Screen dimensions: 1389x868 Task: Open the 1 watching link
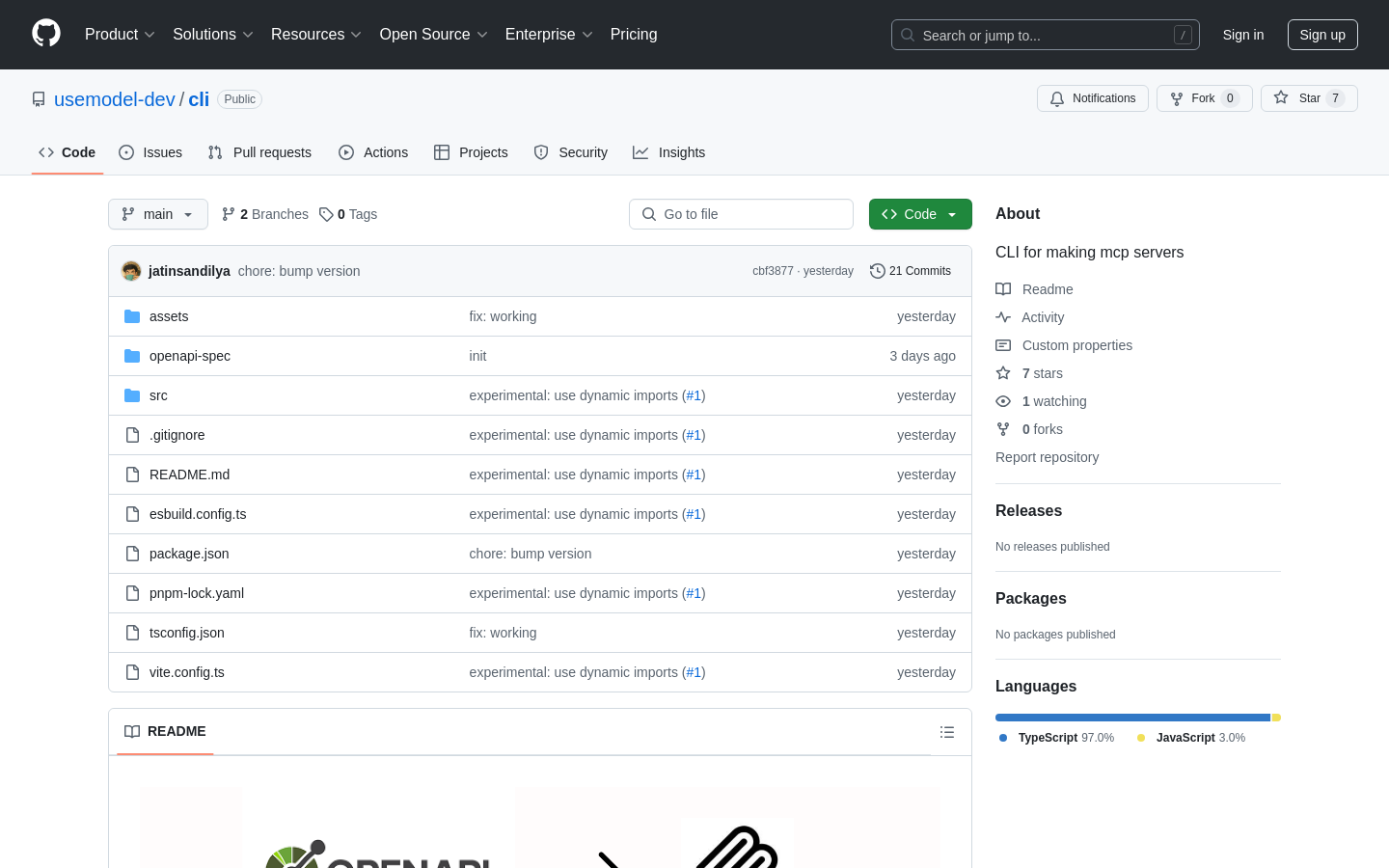click(x=1053, y=401)
